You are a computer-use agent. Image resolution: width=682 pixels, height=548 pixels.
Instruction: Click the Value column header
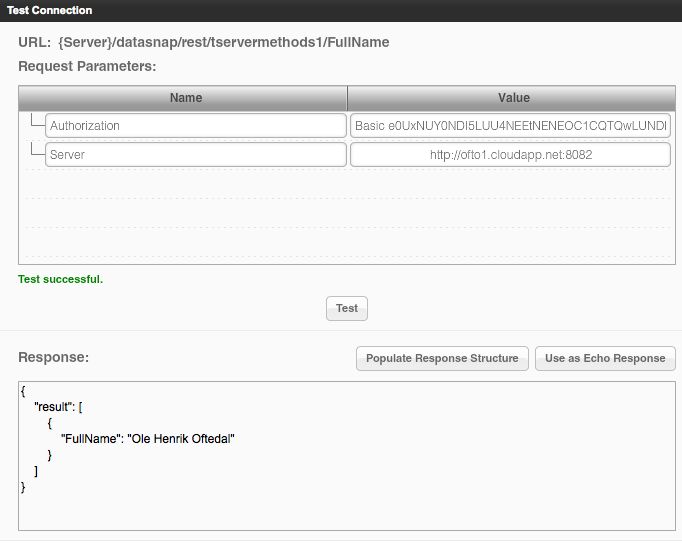[x=513, y=98]
